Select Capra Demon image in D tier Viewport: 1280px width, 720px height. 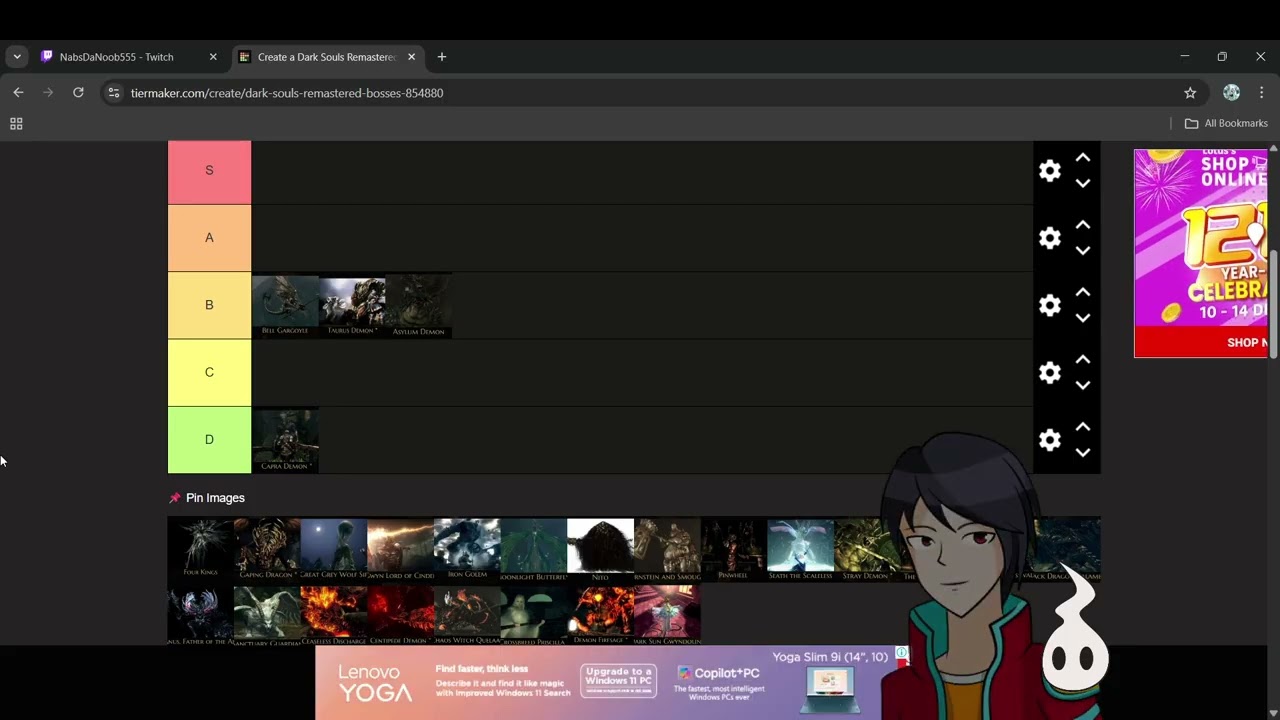(285, 440)
